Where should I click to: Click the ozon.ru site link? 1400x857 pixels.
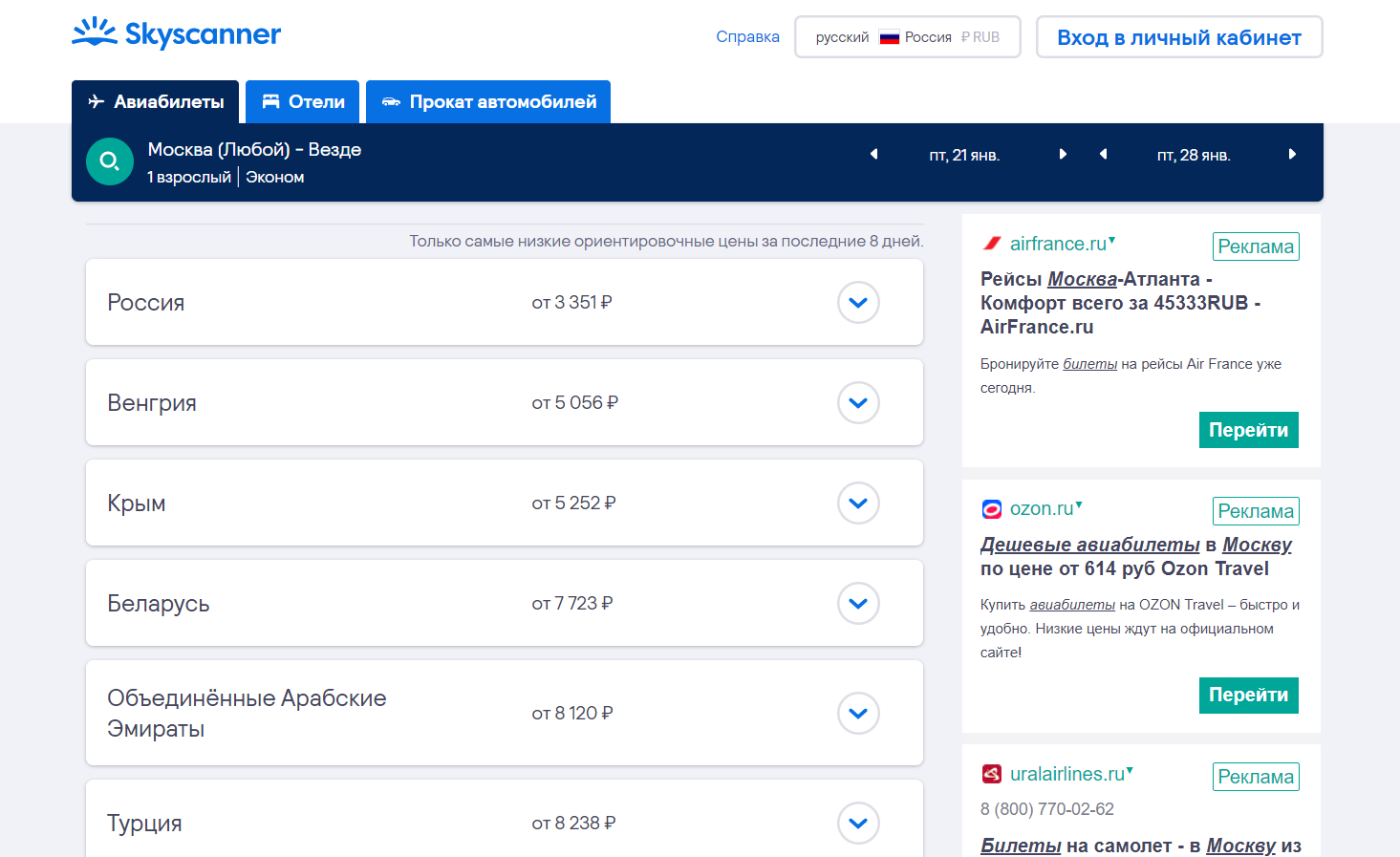pyautogui.click(x=1042, y=509)
